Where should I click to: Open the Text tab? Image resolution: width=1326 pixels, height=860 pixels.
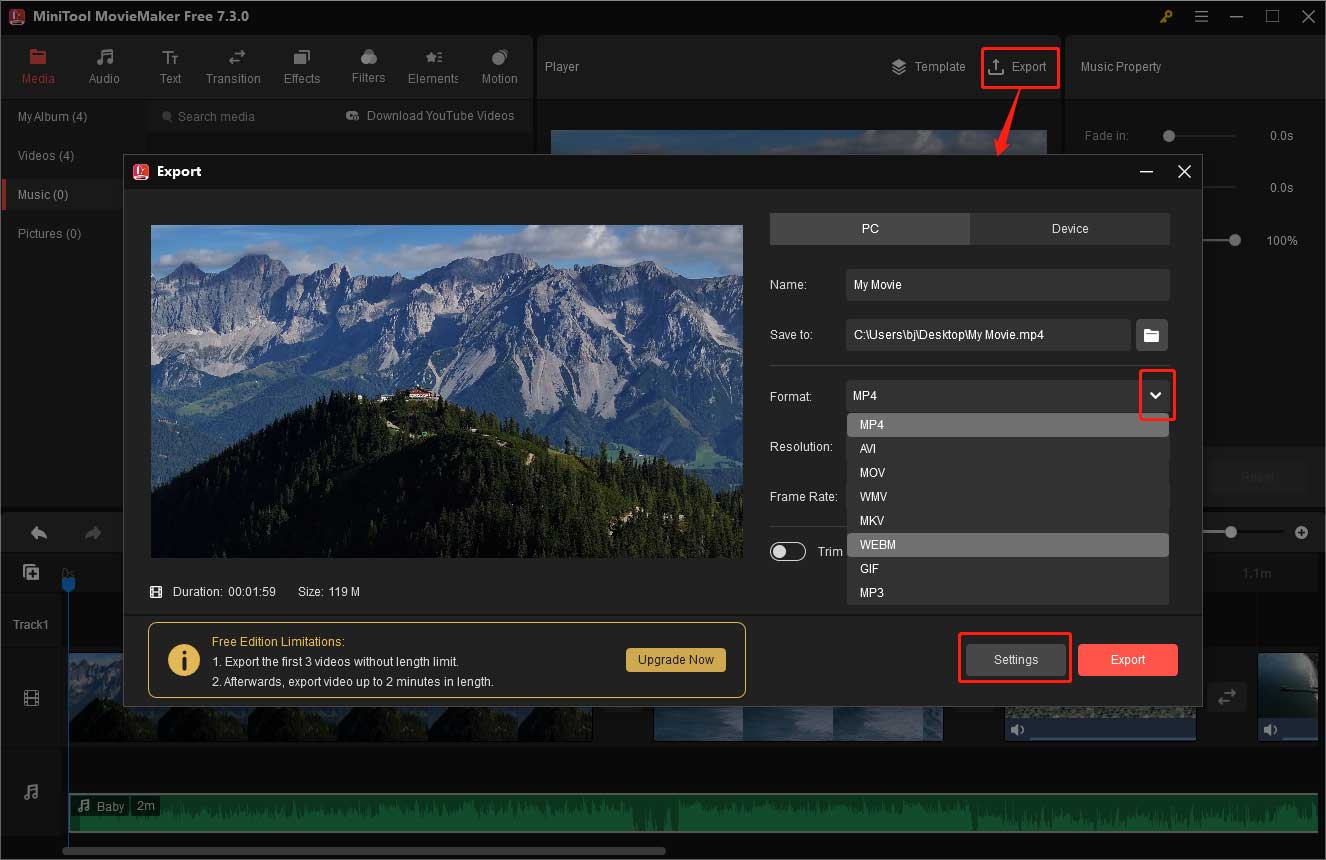point(170,66)
